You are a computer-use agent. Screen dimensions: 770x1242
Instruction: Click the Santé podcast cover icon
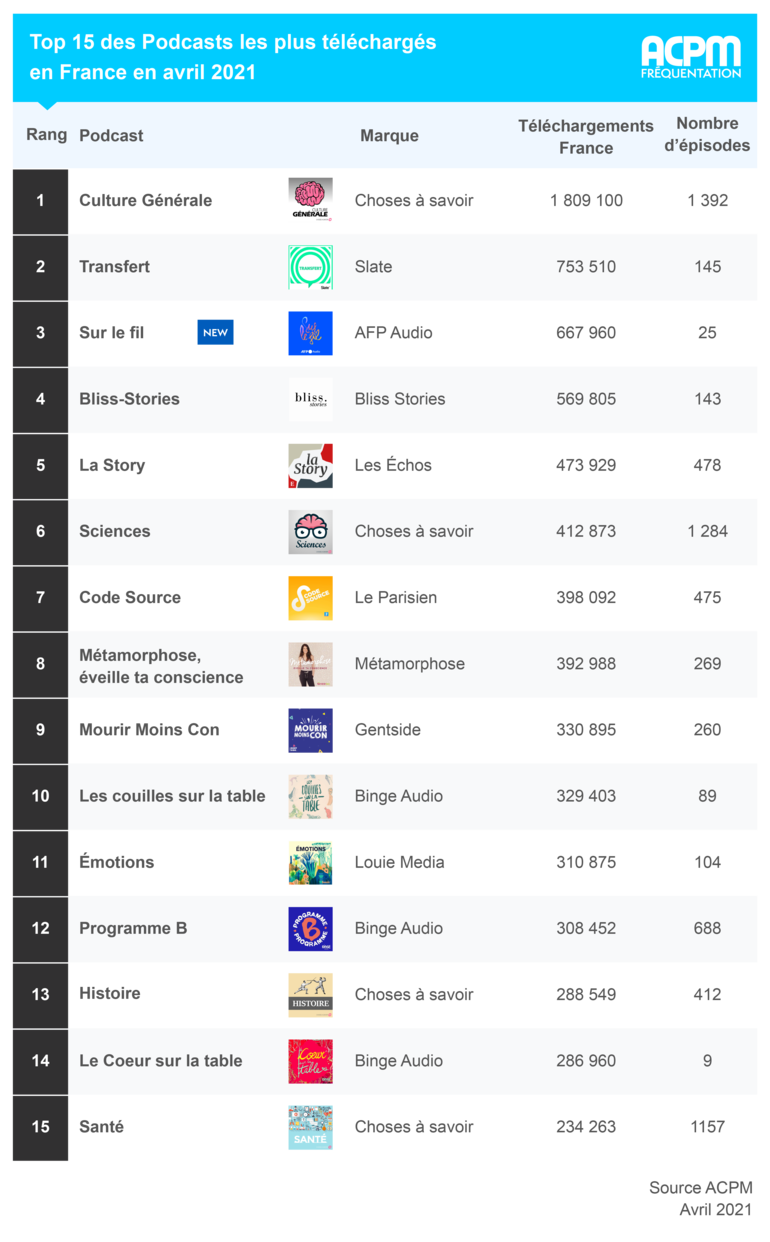point(310,1127)
